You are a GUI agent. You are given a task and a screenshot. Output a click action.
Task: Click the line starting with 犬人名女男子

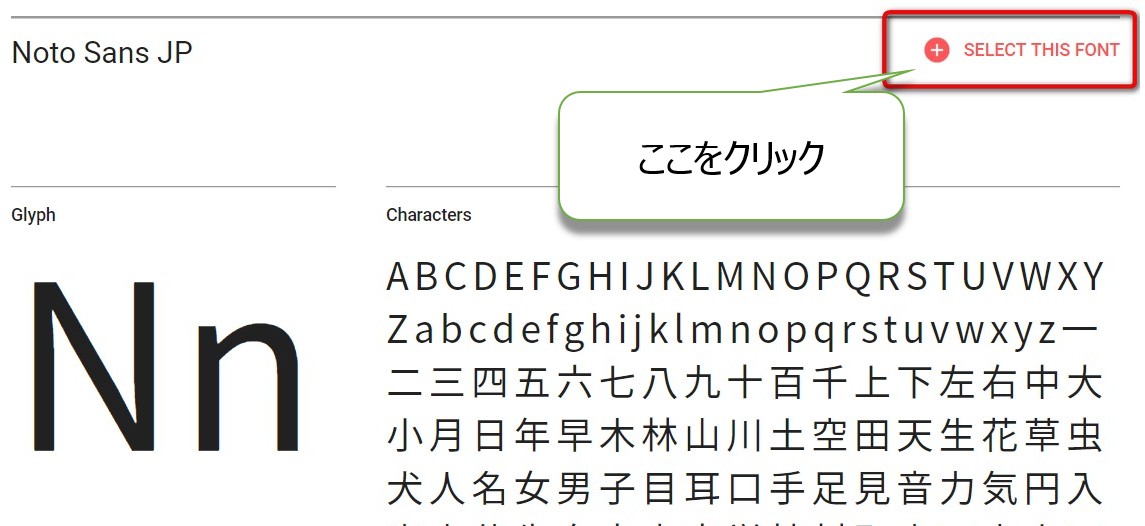click(x=745, y=489)
